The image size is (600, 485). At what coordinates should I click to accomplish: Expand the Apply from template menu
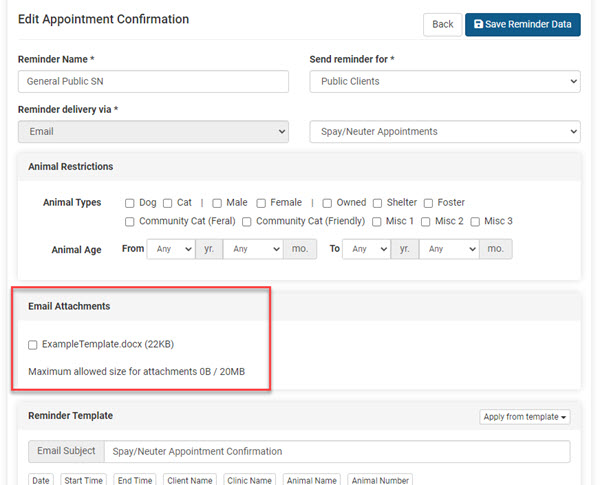coord(525,417)
